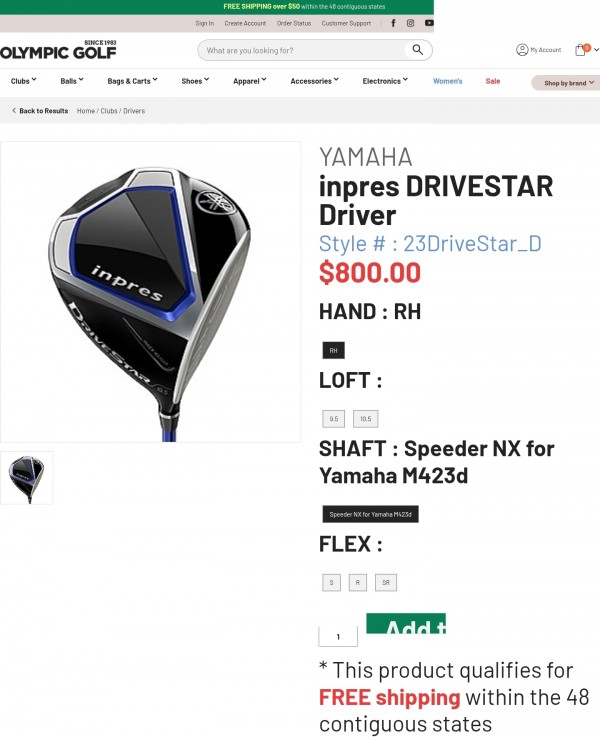
Task: Expand the Clubs dropdown menu
Action: (23, 81)
